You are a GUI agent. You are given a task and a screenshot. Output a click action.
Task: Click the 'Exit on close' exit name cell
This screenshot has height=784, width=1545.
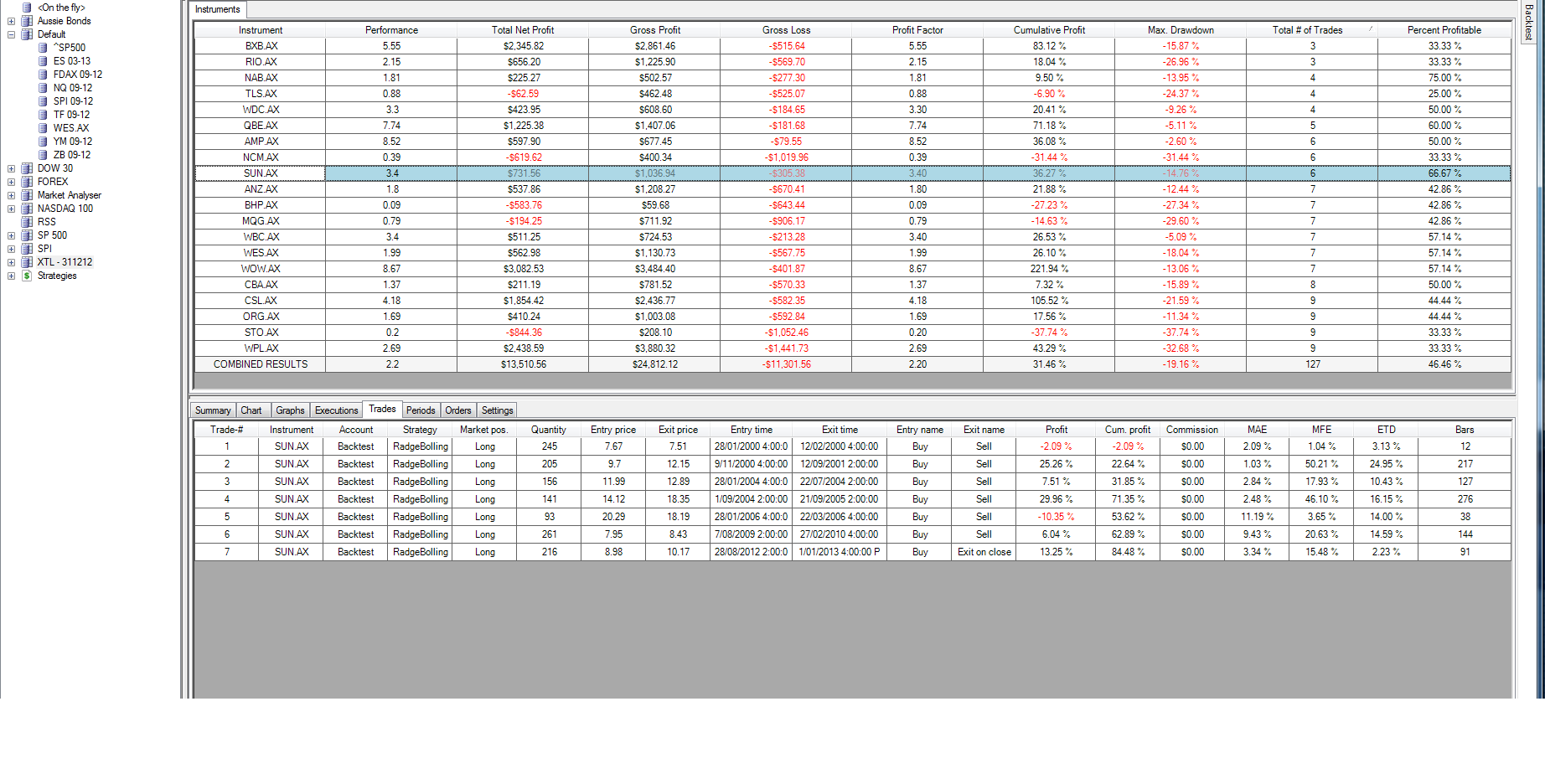click(984, 552)
